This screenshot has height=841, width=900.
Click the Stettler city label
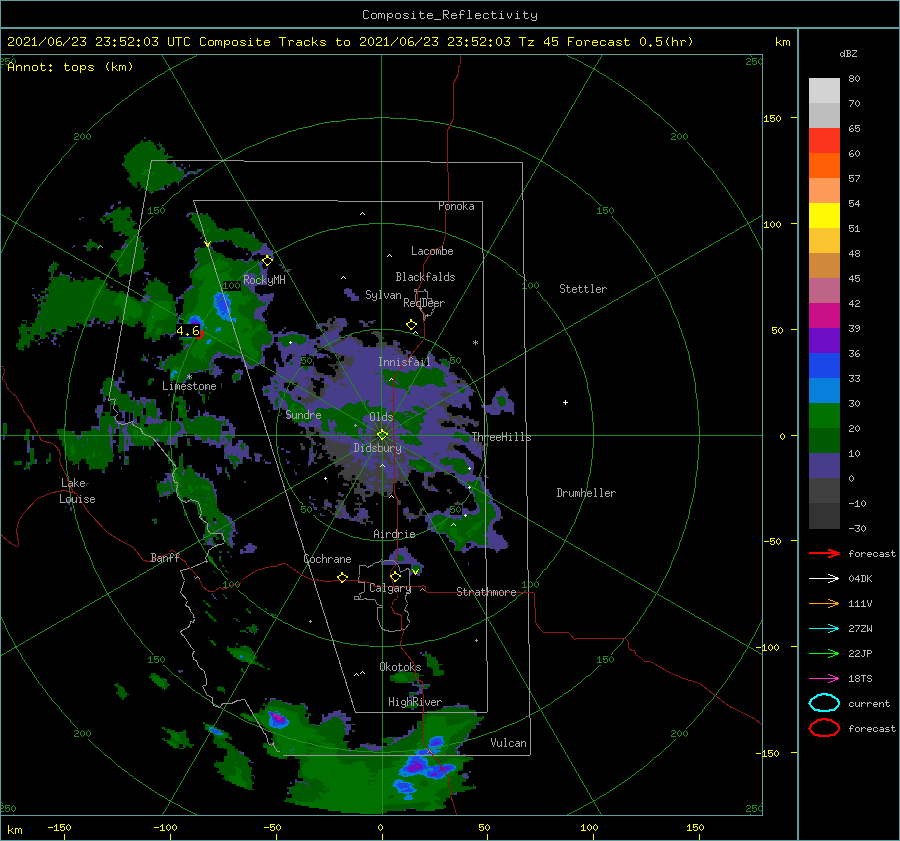pos(583,289)
